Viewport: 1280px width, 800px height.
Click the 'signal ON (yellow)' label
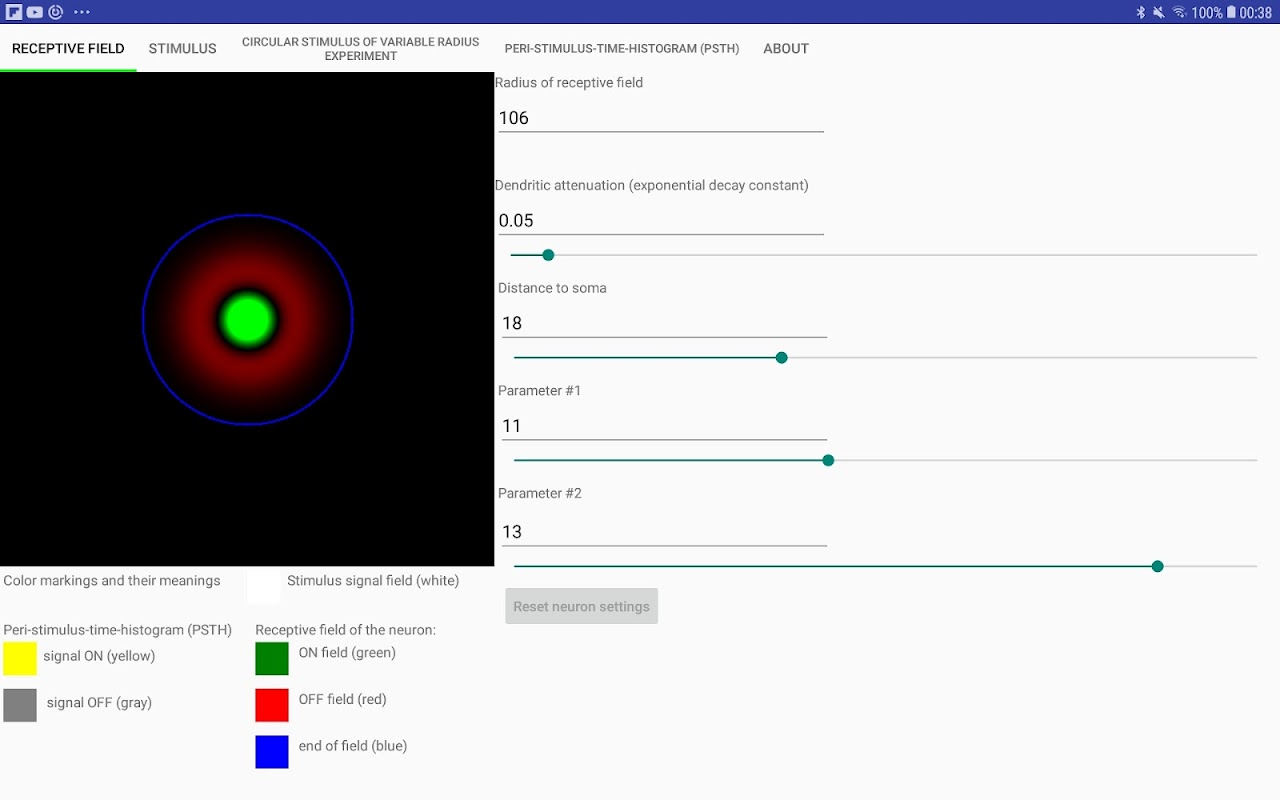(x=99, y=656)
